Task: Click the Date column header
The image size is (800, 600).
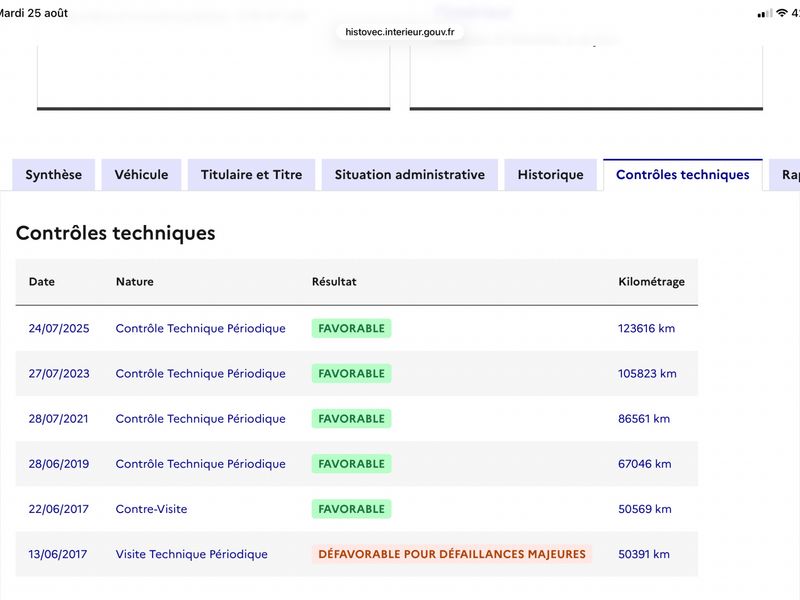Action: (42, 282)
